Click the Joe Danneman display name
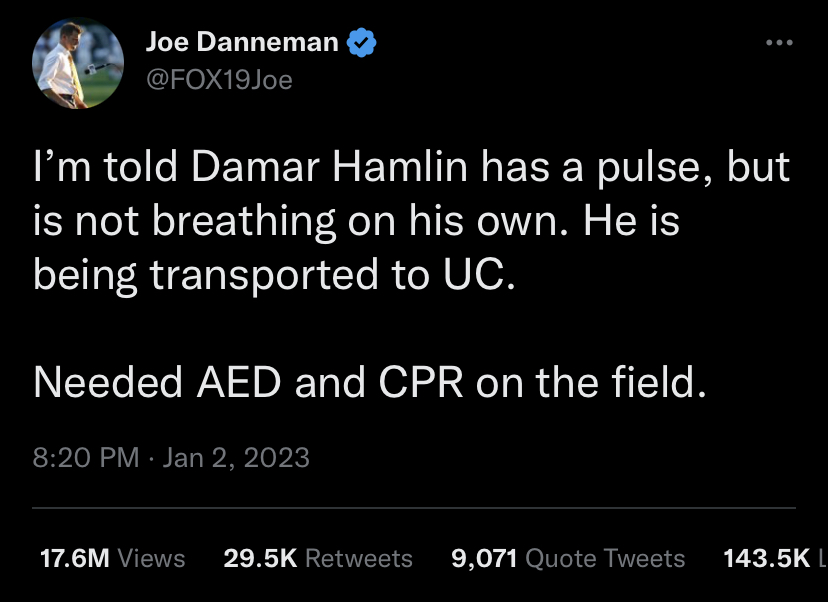This screenshot has width=828, height=602. click(x=242, y=42)
